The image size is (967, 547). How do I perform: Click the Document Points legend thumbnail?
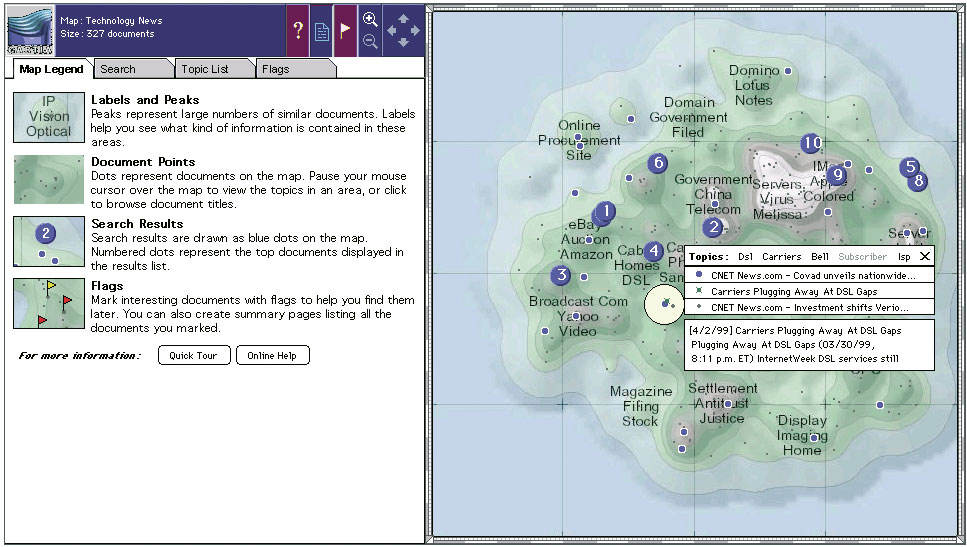point(49,179)
